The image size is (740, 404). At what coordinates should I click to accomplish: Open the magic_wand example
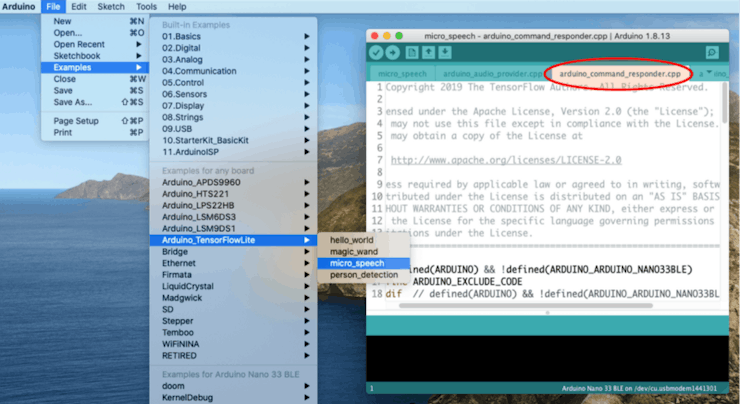tap(363, 252)
